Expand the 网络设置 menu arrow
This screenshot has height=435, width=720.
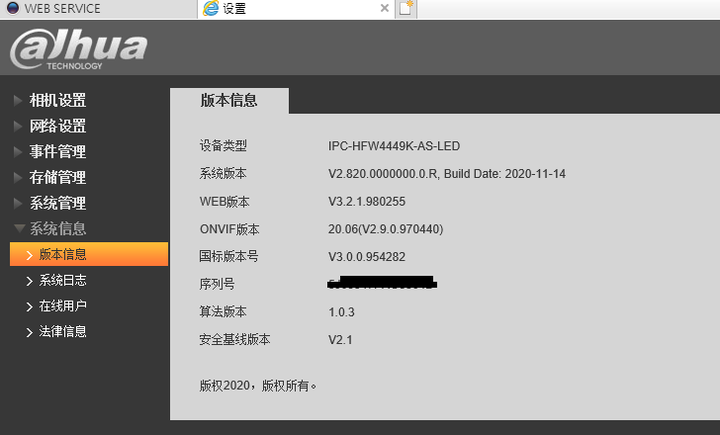click(18, 126)
